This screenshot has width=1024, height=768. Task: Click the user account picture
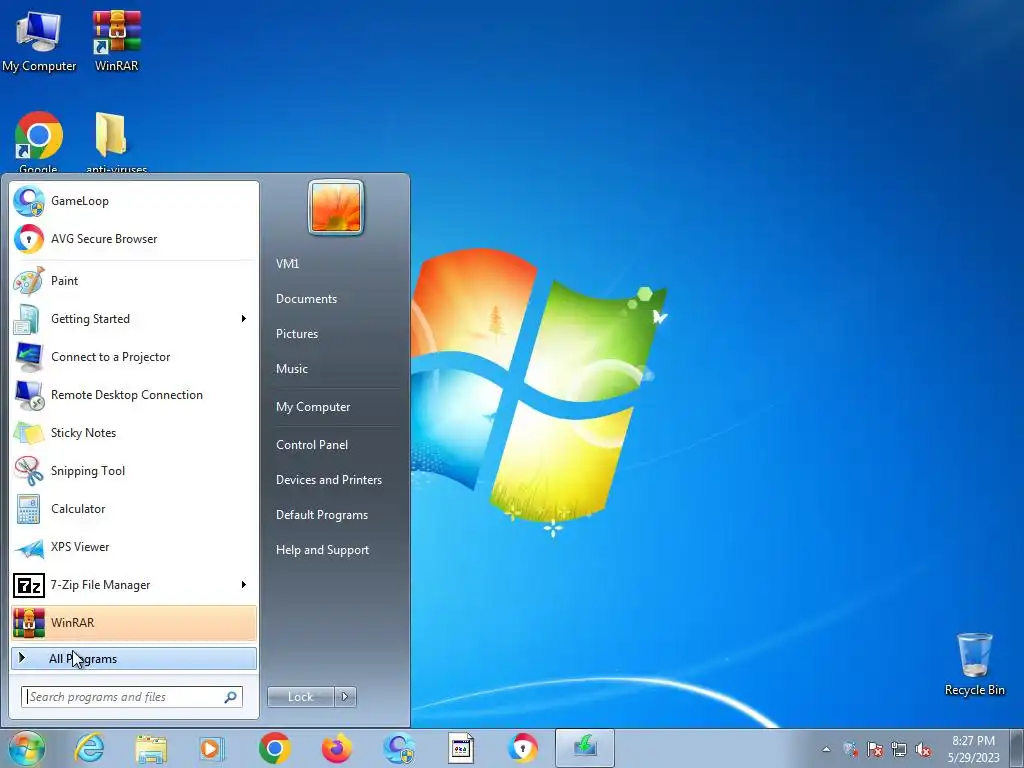click(x=336, y=208)
